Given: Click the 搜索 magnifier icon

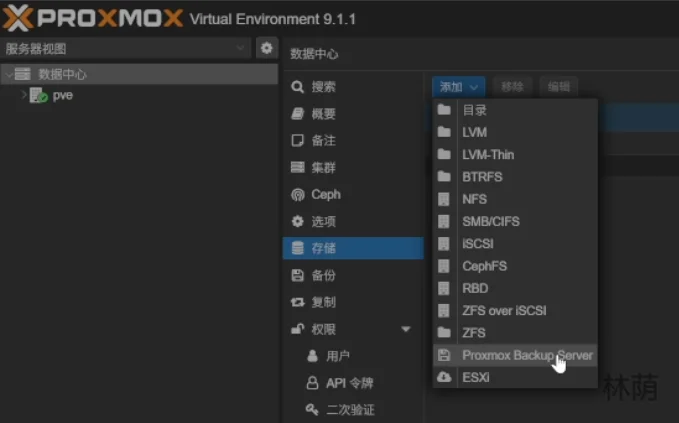Looking at the screenshot, I should 297,87.
